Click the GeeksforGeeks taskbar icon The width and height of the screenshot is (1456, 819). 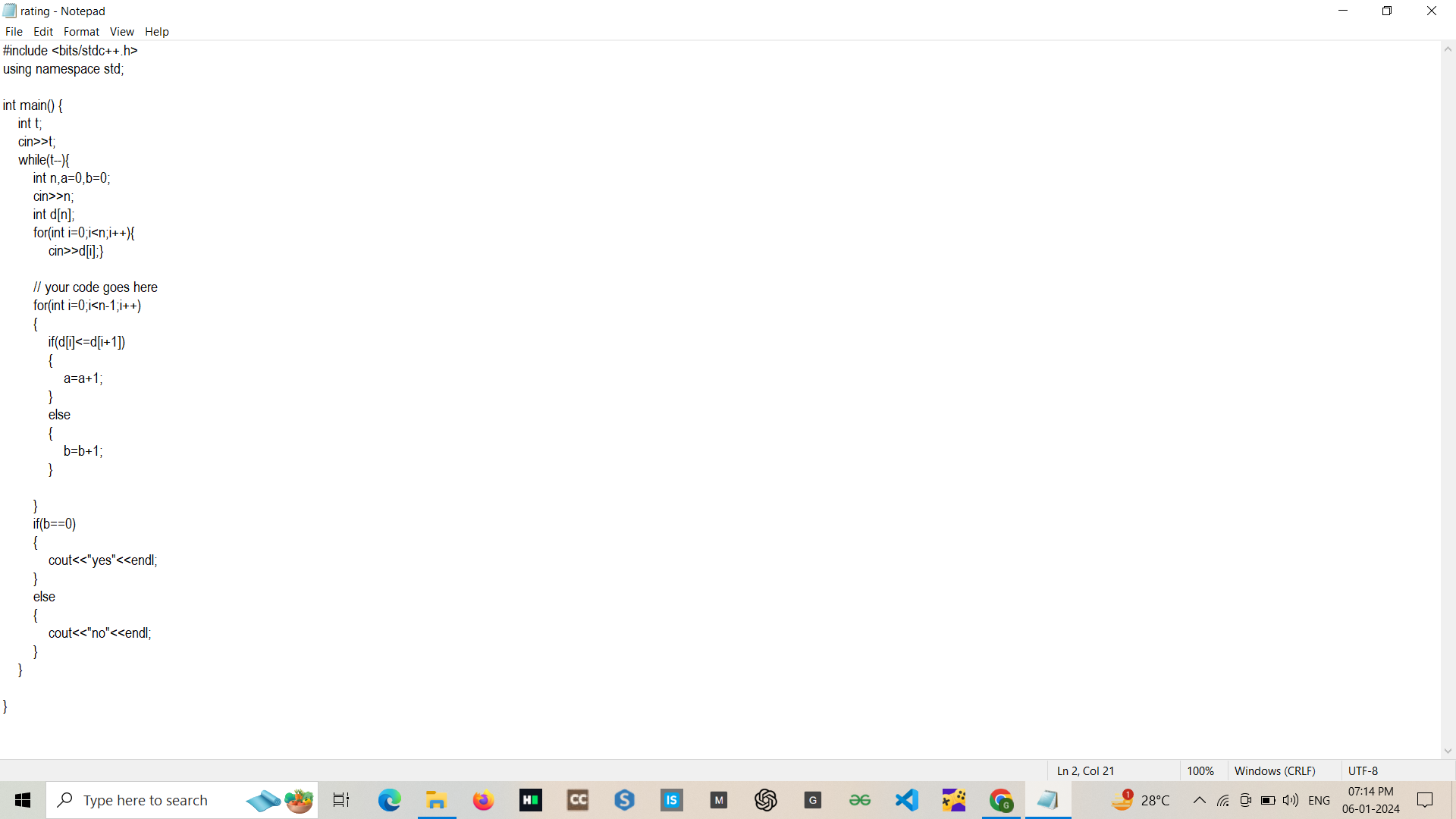(860, 800)
